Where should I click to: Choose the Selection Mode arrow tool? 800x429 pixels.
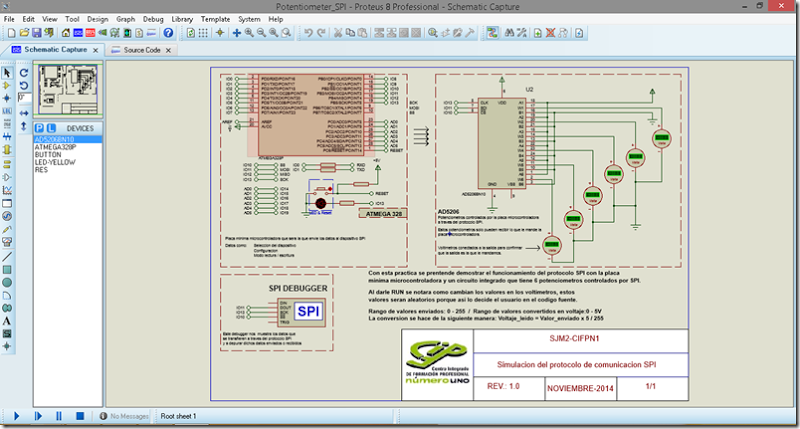click(x=7, y=73)
